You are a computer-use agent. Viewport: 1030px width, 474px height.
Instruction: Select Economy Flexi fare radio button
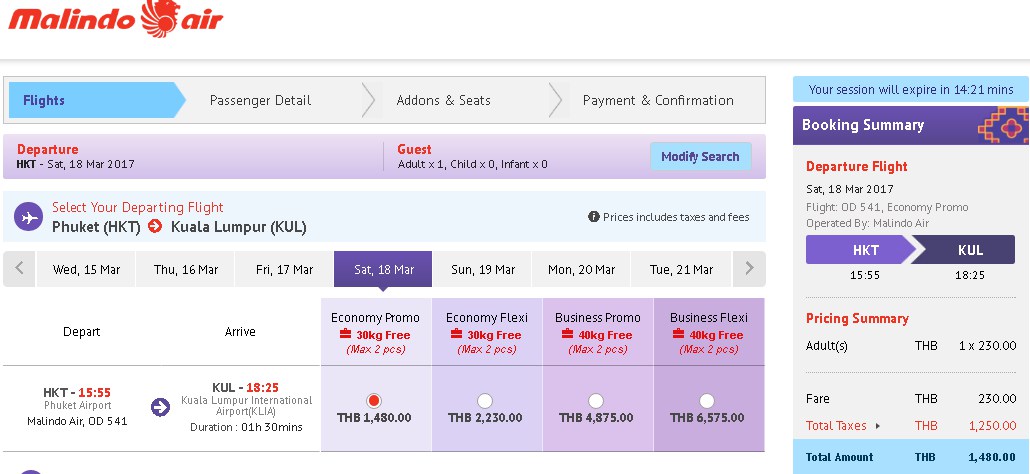485,400
